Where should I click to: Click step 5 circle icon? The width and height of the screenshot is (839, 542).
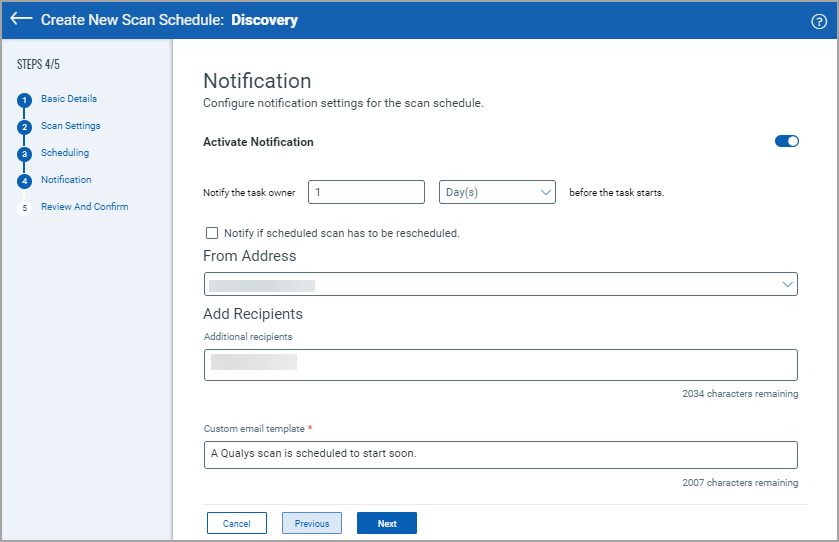pos(25,208)
